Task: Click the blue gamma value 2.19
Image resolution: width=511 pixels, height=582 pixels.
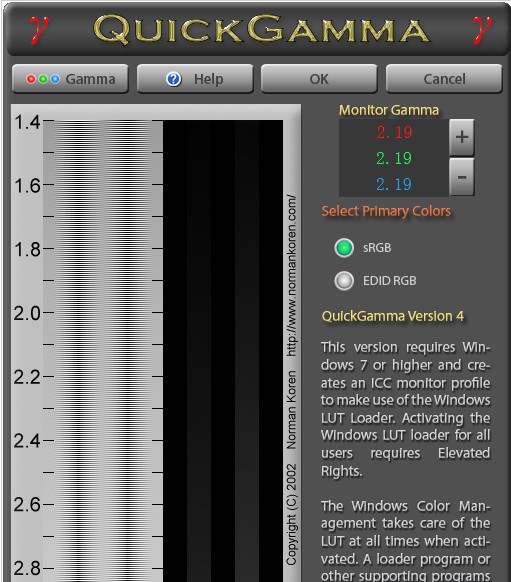Action: click(394, 184)
